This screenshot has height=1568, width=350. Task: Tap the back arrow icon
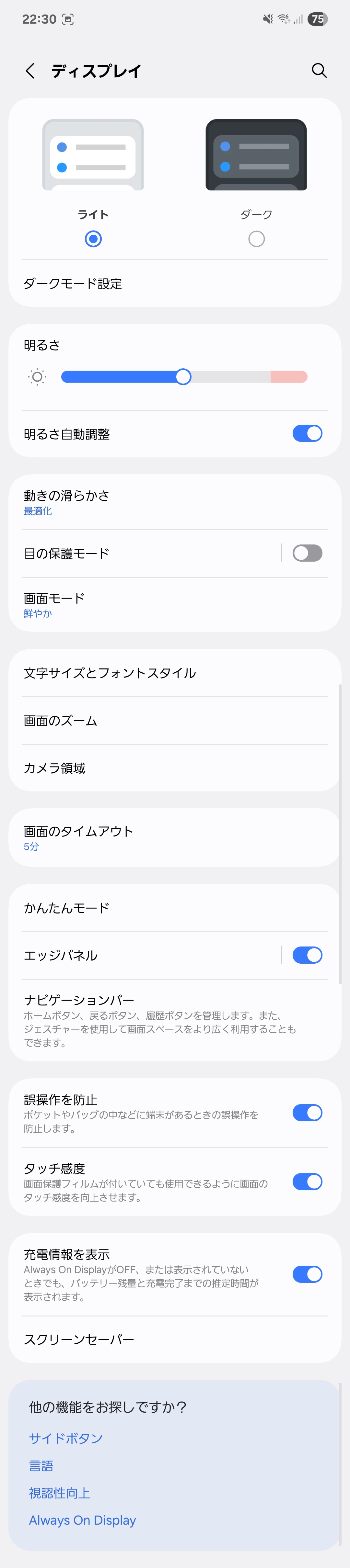(30, 71)
